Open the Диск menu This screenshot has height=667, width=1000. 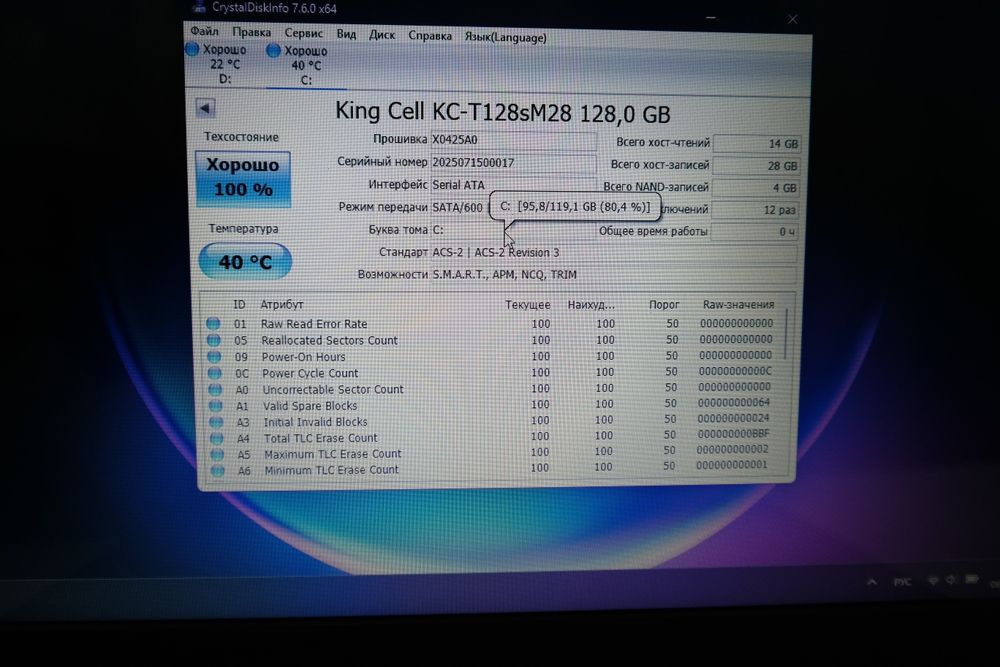click(382, 34)
